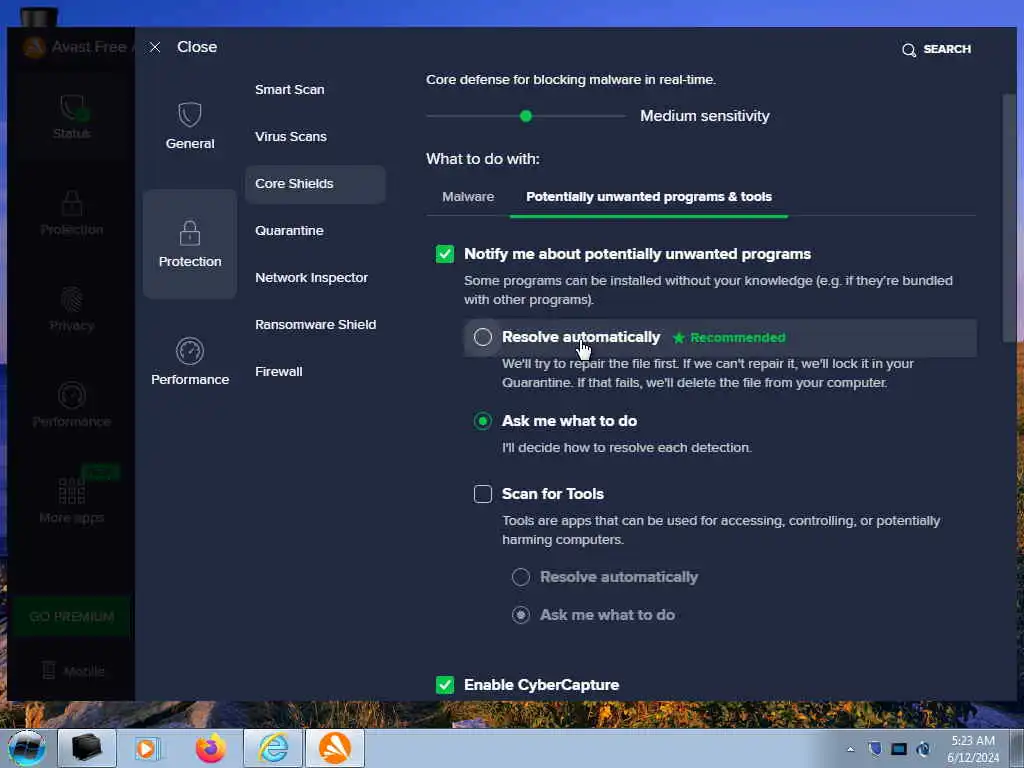The width and height of the screenshot is (1024, 768).
Task: Select the General shield icon
Action: pyautogui.click(x=189, y=114)
